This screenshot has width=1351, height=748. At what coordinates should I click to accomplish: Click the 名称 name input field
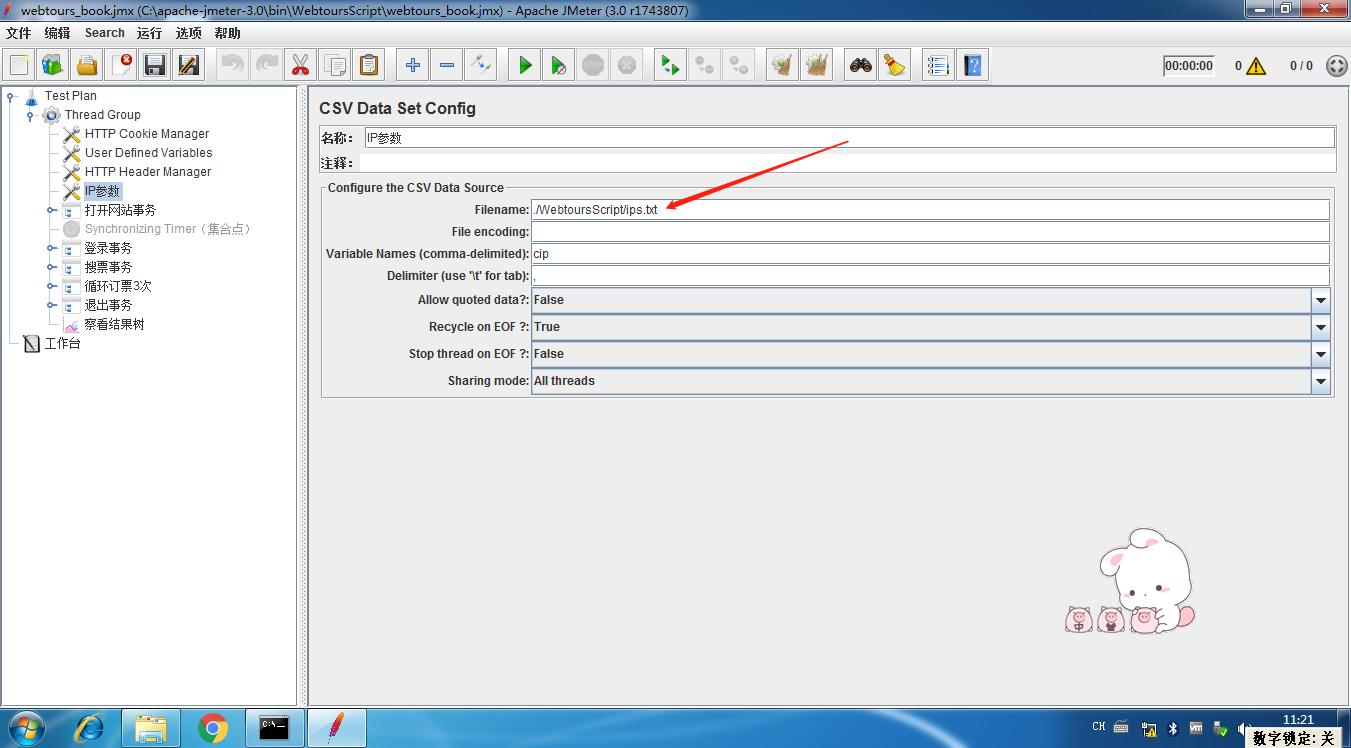pos(849,138)
